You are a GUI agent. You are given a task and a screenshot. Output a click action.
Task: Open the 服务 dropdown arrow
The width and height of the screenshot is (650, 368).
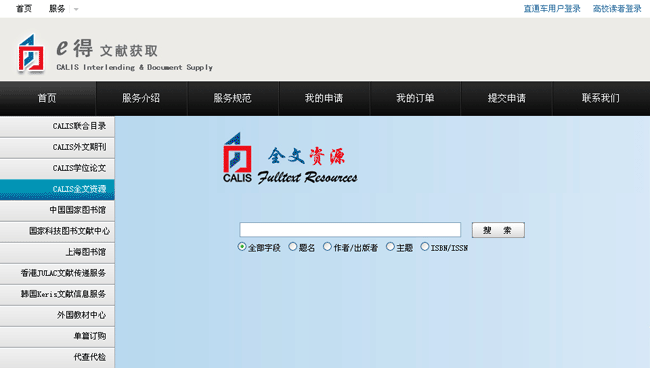coord(76,9)
